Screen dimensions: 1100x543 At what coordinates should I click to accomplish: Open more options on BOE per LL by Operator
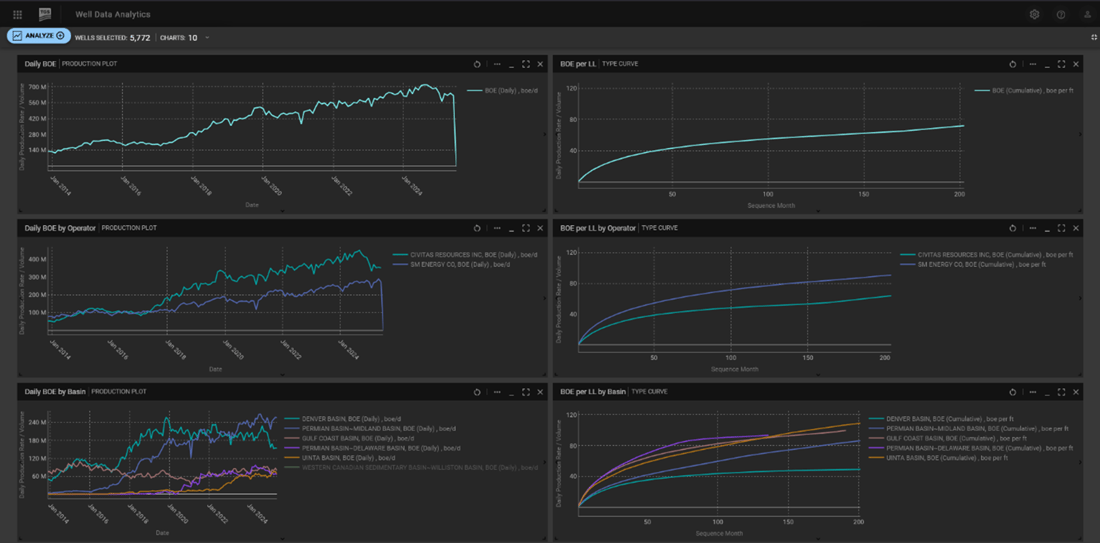[x=1032, y=228]
